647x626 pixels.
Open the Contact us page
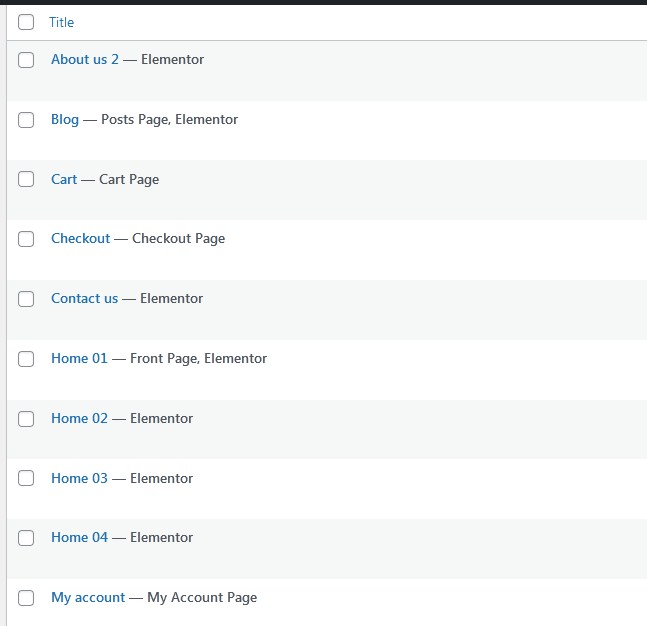pyautogui.click(x=84, y=299)
